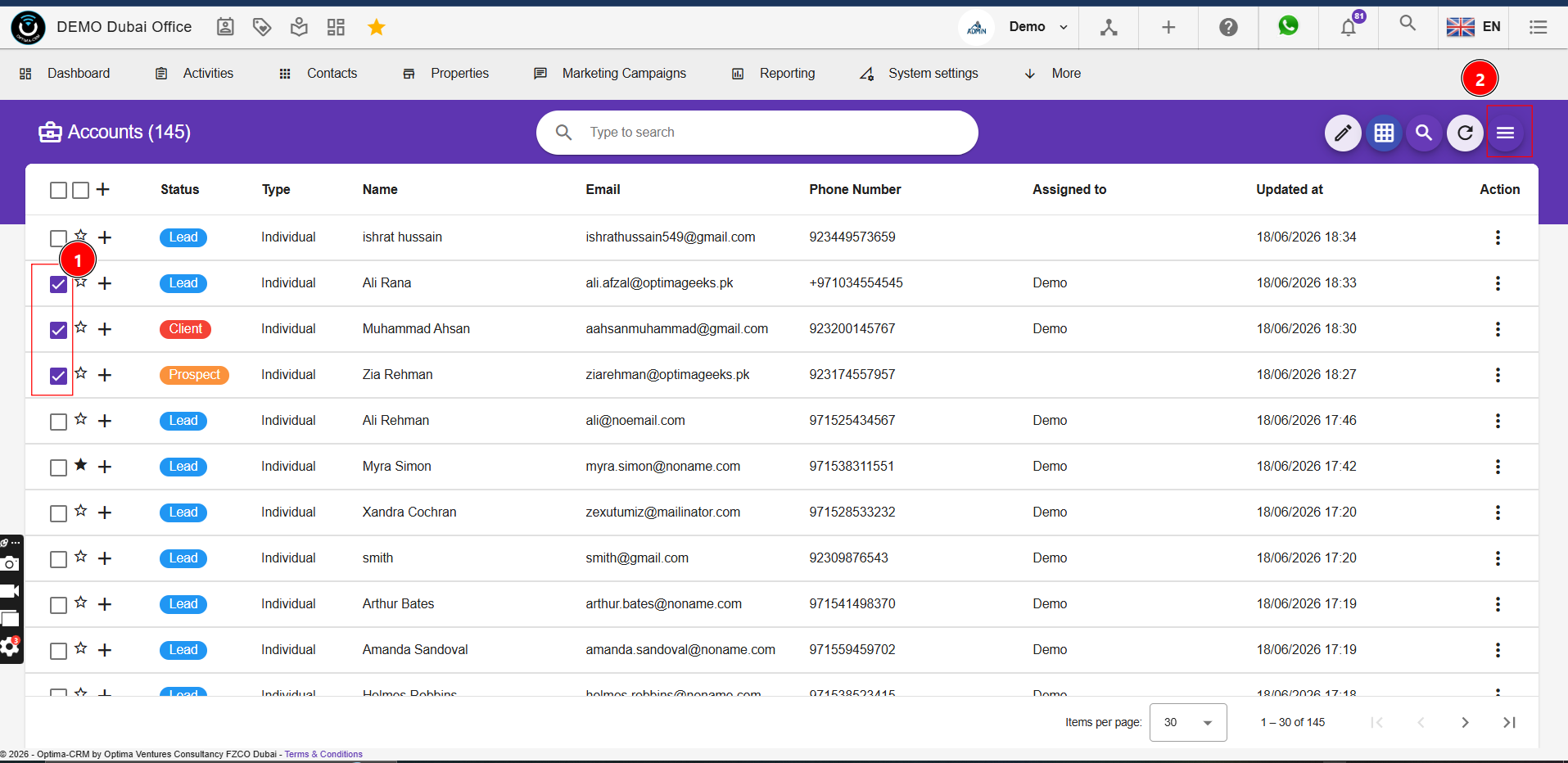Screen dimensions: 1568x763
Task: Expand the plus icon in table header
Action: (x=103, y=190)
